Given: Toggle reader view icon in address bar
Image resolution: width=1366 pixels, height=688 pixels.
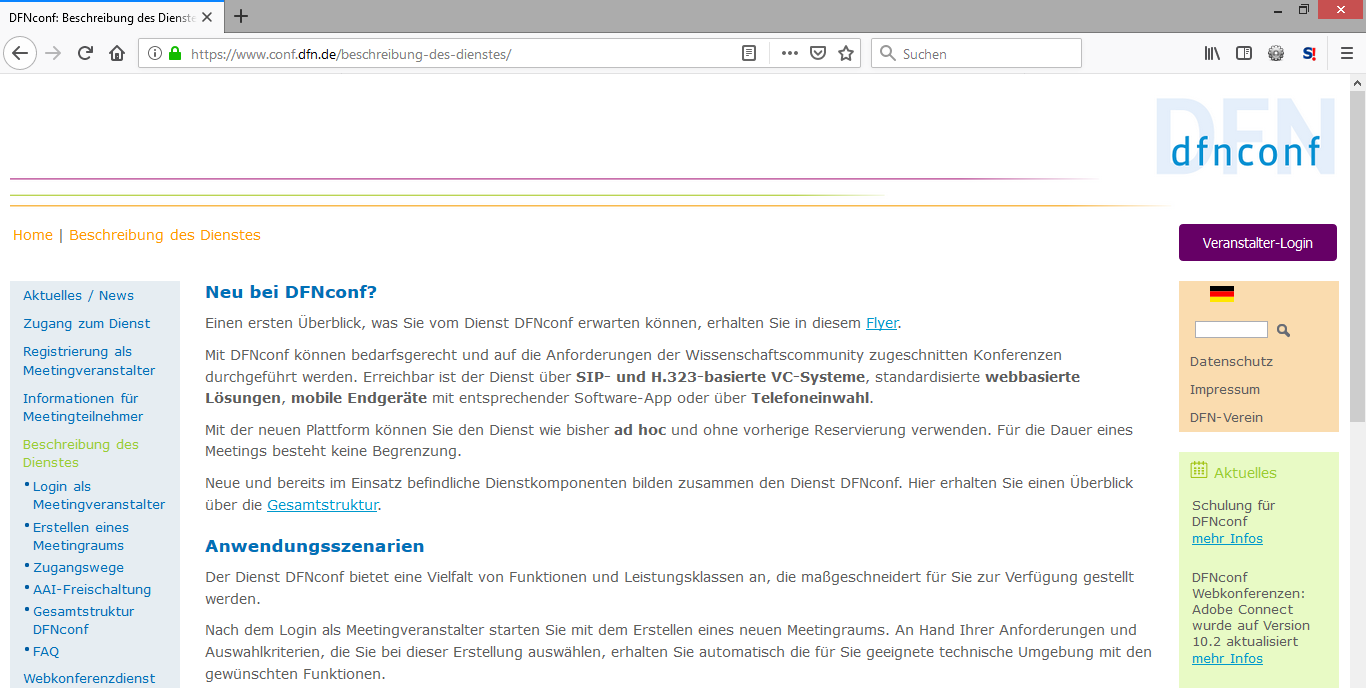Looking at the screenshot, I should [749, 54].
